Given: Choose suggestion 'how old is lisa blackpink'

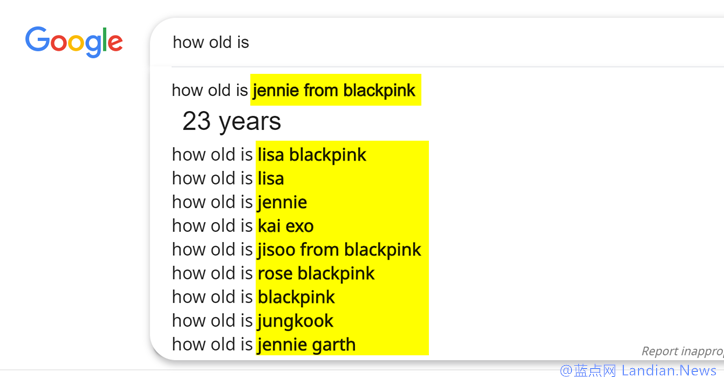Looking at the screenshot, I should 269,155.
